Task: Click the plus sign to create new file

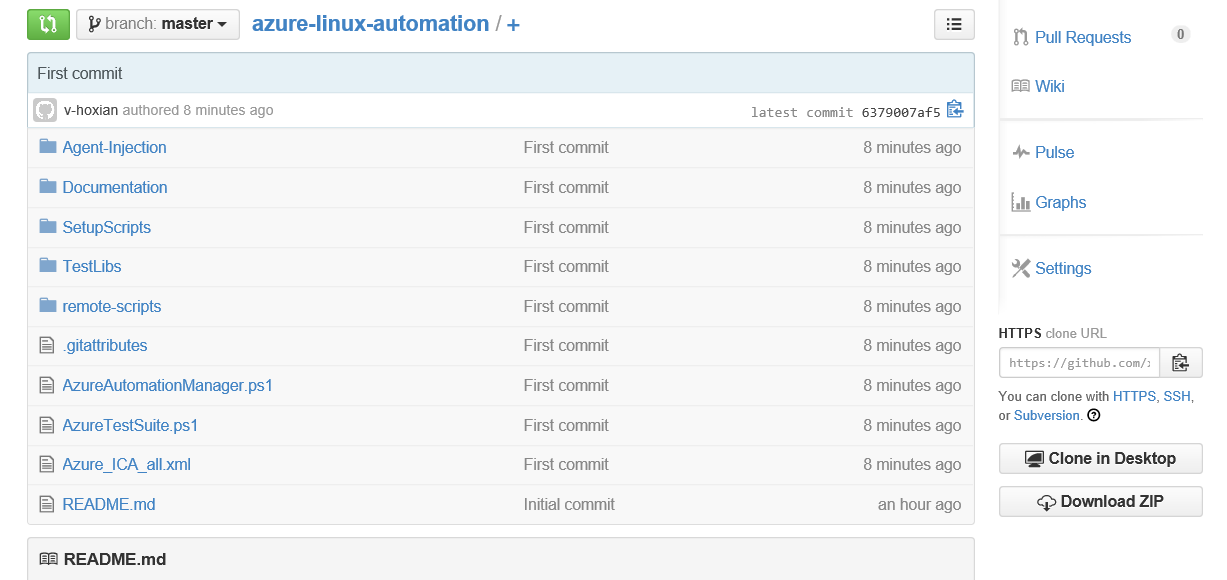Action: (x=513, y=24)
